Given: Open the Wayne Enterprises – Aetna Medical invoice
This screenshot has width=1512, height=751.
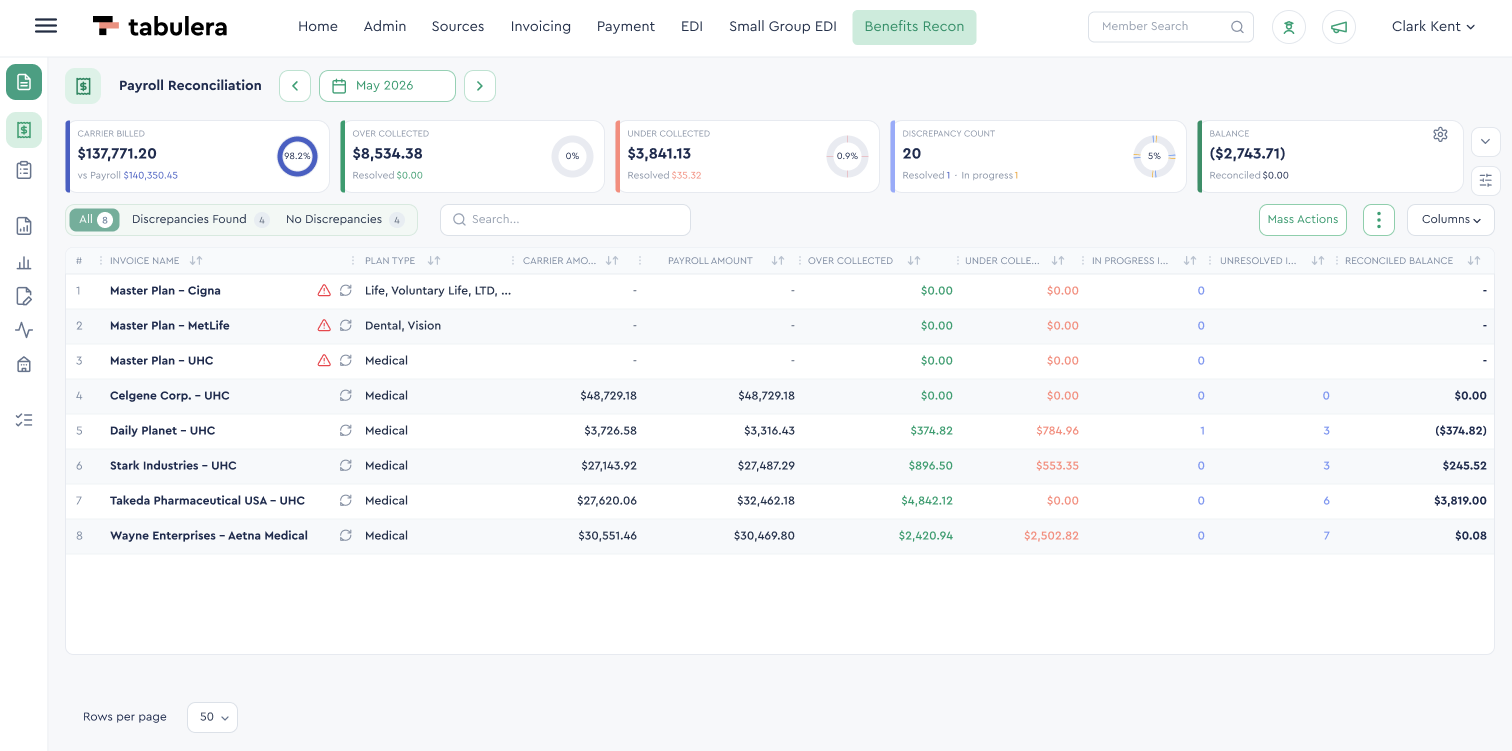Looking at the screenshot, I should (x=209, y=536).
